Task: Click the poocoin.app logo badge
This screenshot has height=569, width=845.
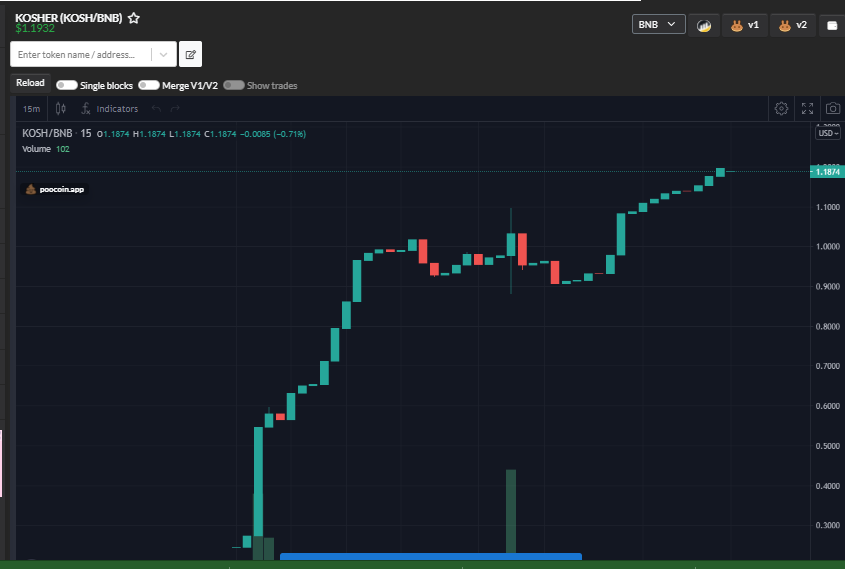Action: (54, 189)
